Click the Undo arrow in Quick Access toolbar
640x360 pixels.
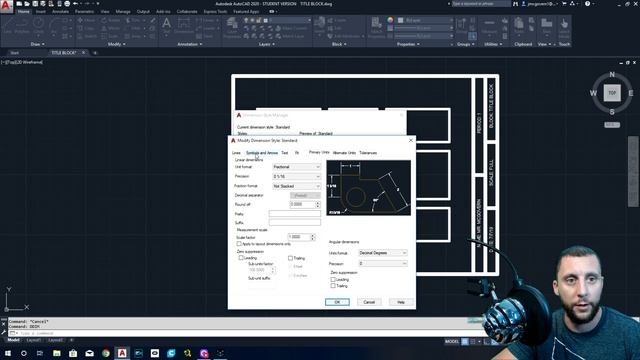[75, 4]
